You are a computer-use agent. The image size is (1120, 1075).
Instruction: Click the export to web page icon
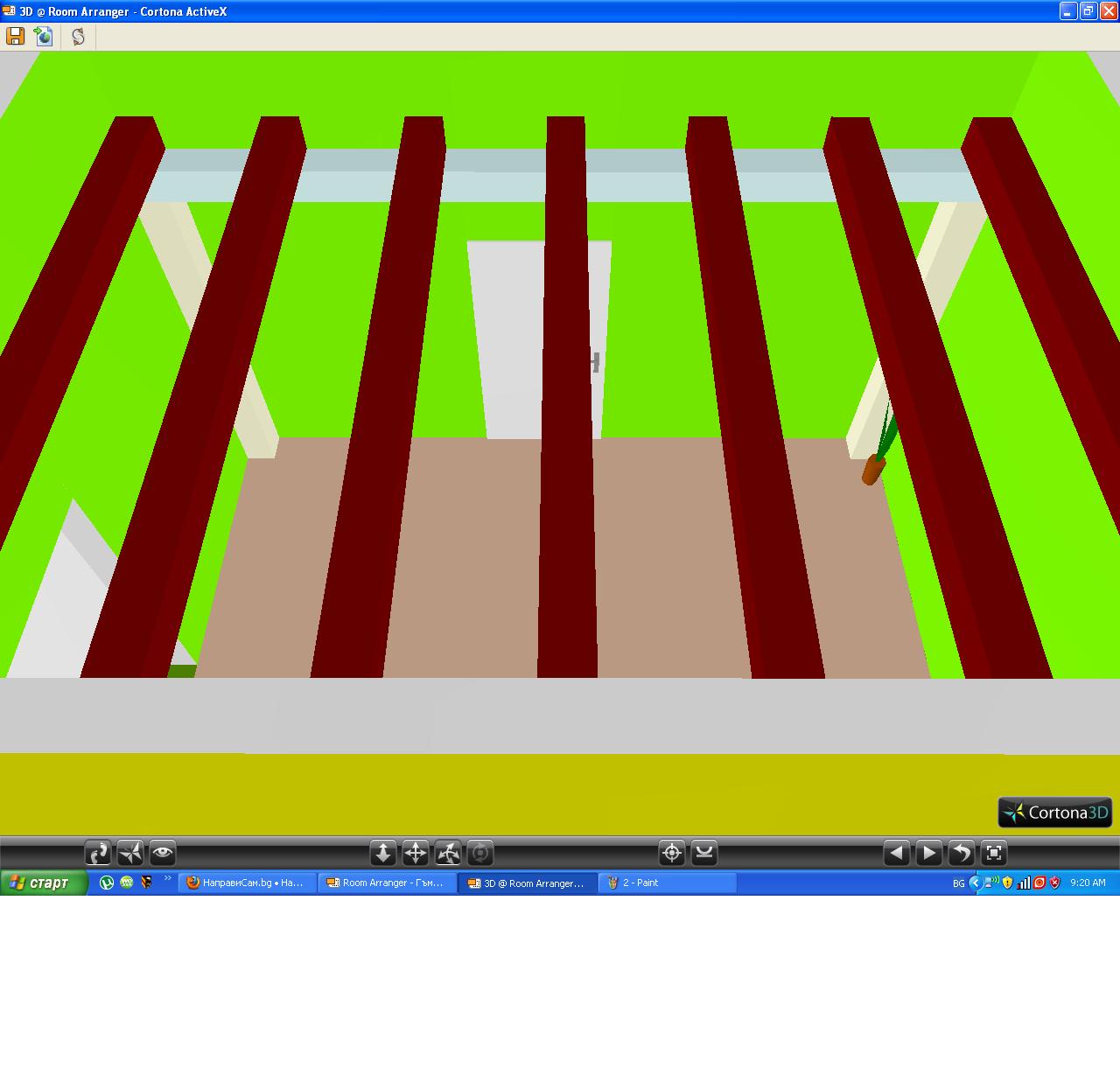[x=44, y=36]
